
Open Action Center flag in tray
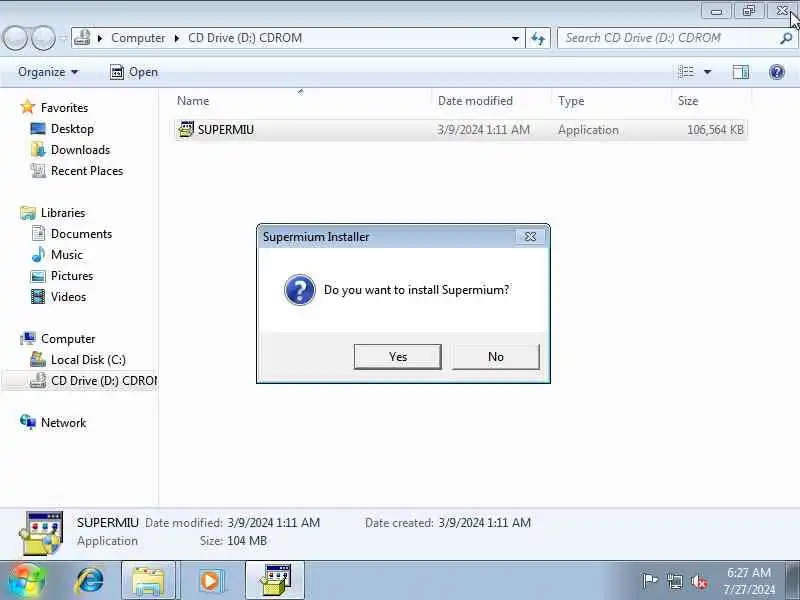point(649,581)
